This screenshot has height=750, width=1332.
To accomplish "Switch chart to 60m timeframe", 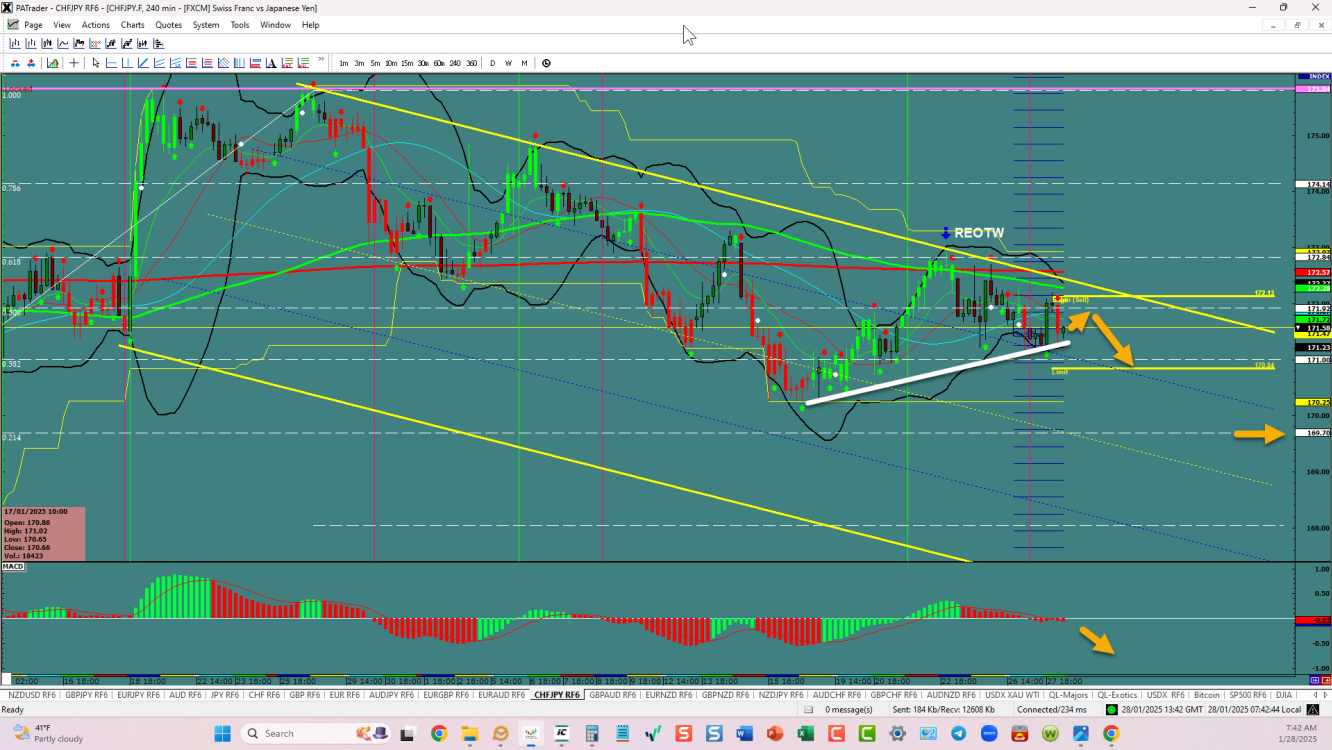I will point(439,63).
